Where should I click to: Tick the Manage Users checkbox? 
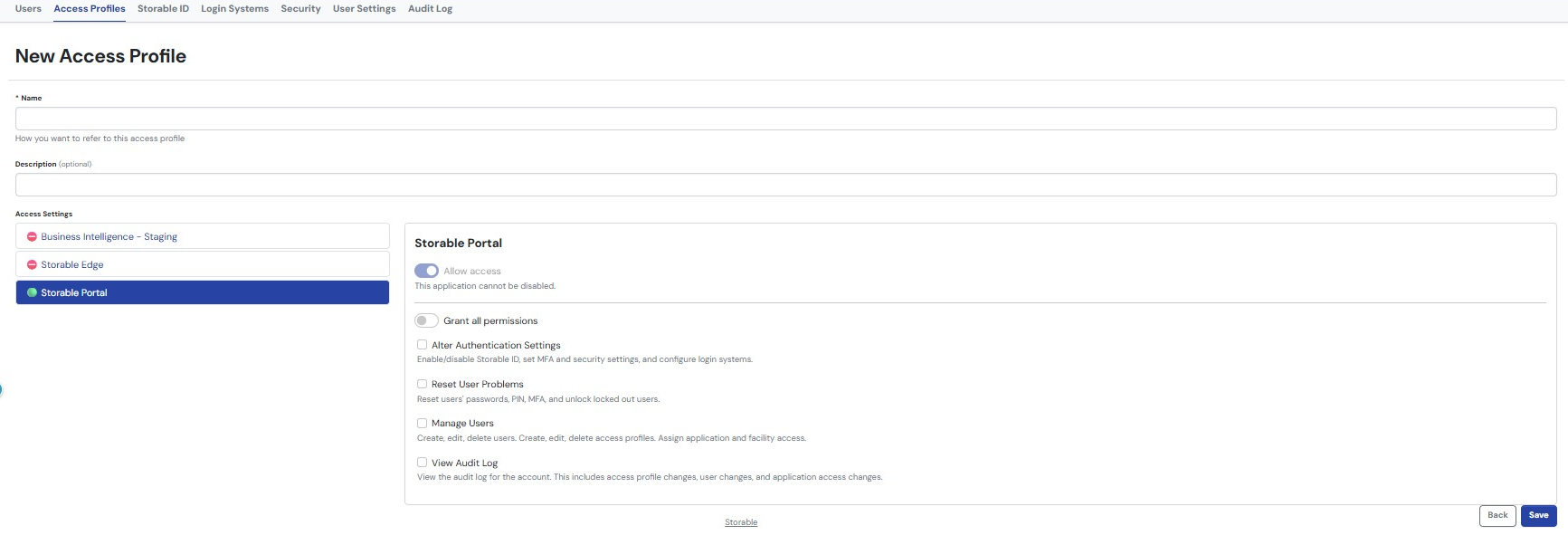pos(422,423)
